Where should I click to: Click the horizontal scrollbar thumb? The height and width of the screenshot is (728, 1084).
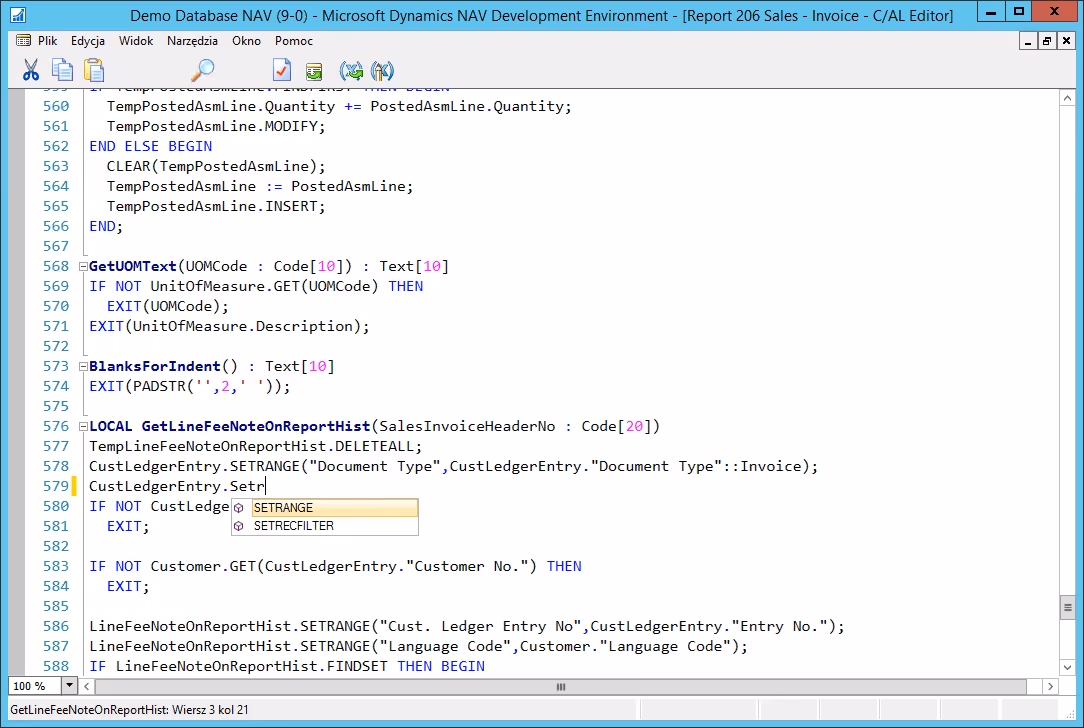click(561, 687)
